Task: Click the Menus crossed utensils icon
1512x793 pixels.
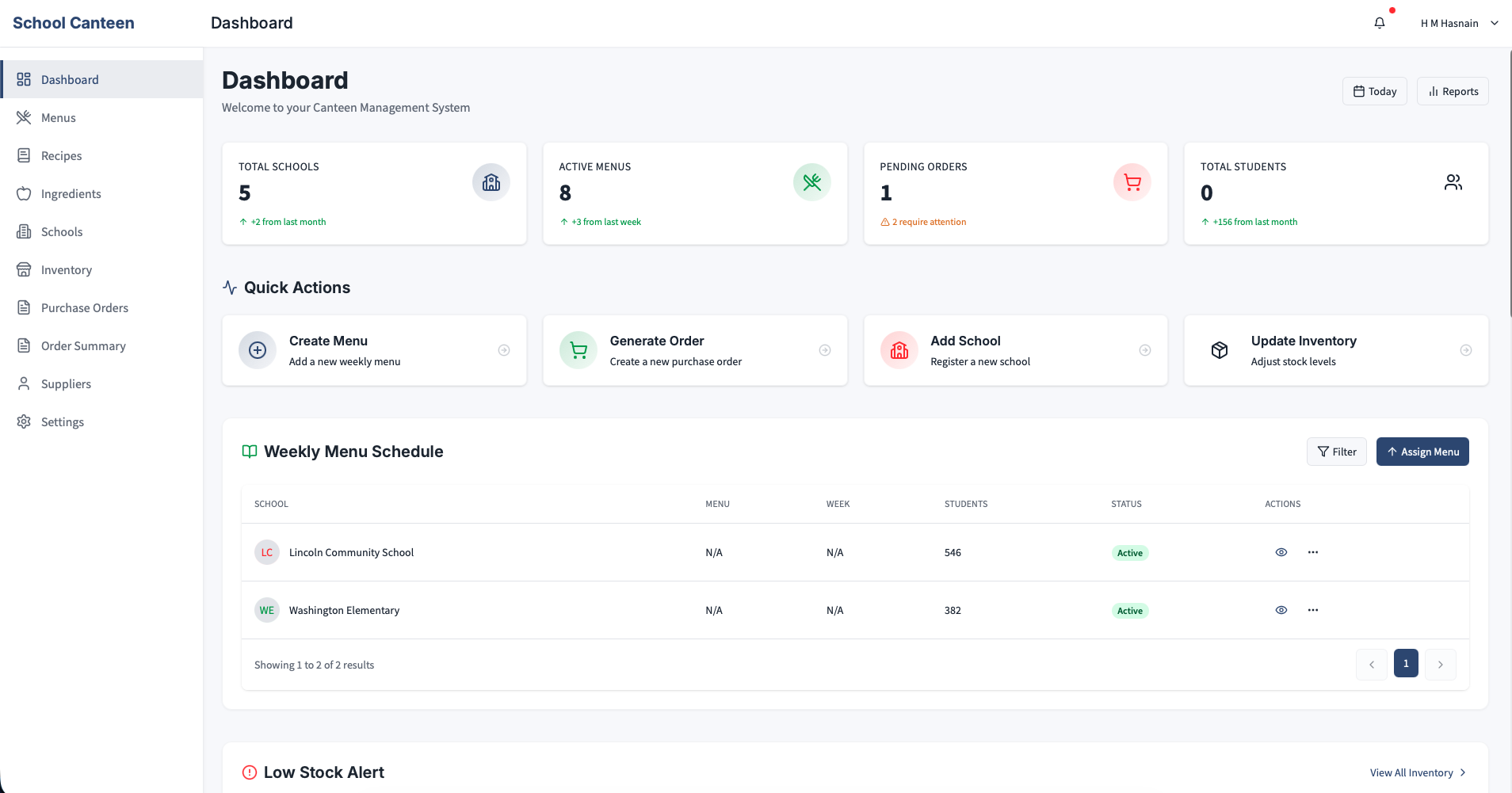Action: [24, 117]
